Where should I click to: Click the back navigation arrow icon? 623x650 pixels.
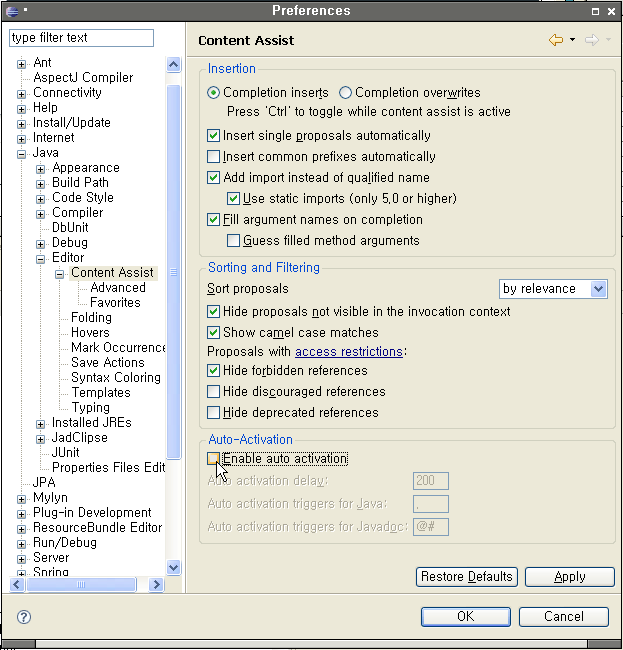click(x=556, y=40)
